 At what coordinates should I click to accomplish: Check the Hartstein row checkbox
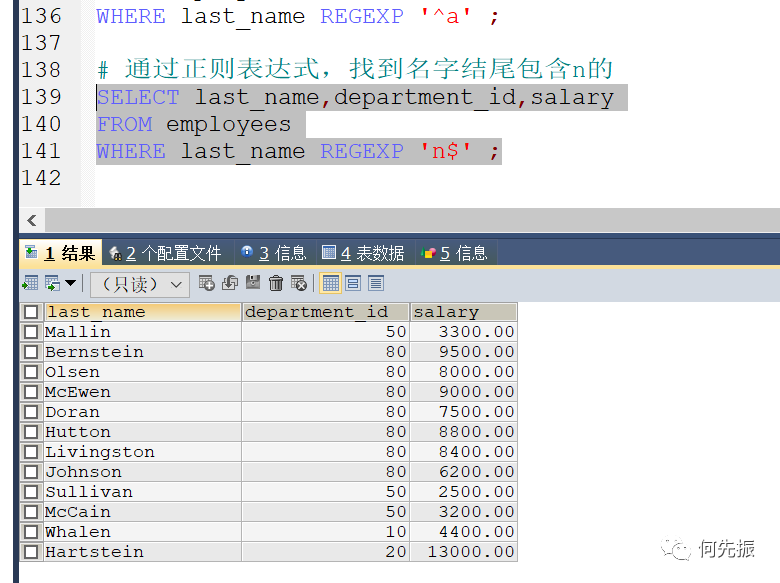coord(31,552)
